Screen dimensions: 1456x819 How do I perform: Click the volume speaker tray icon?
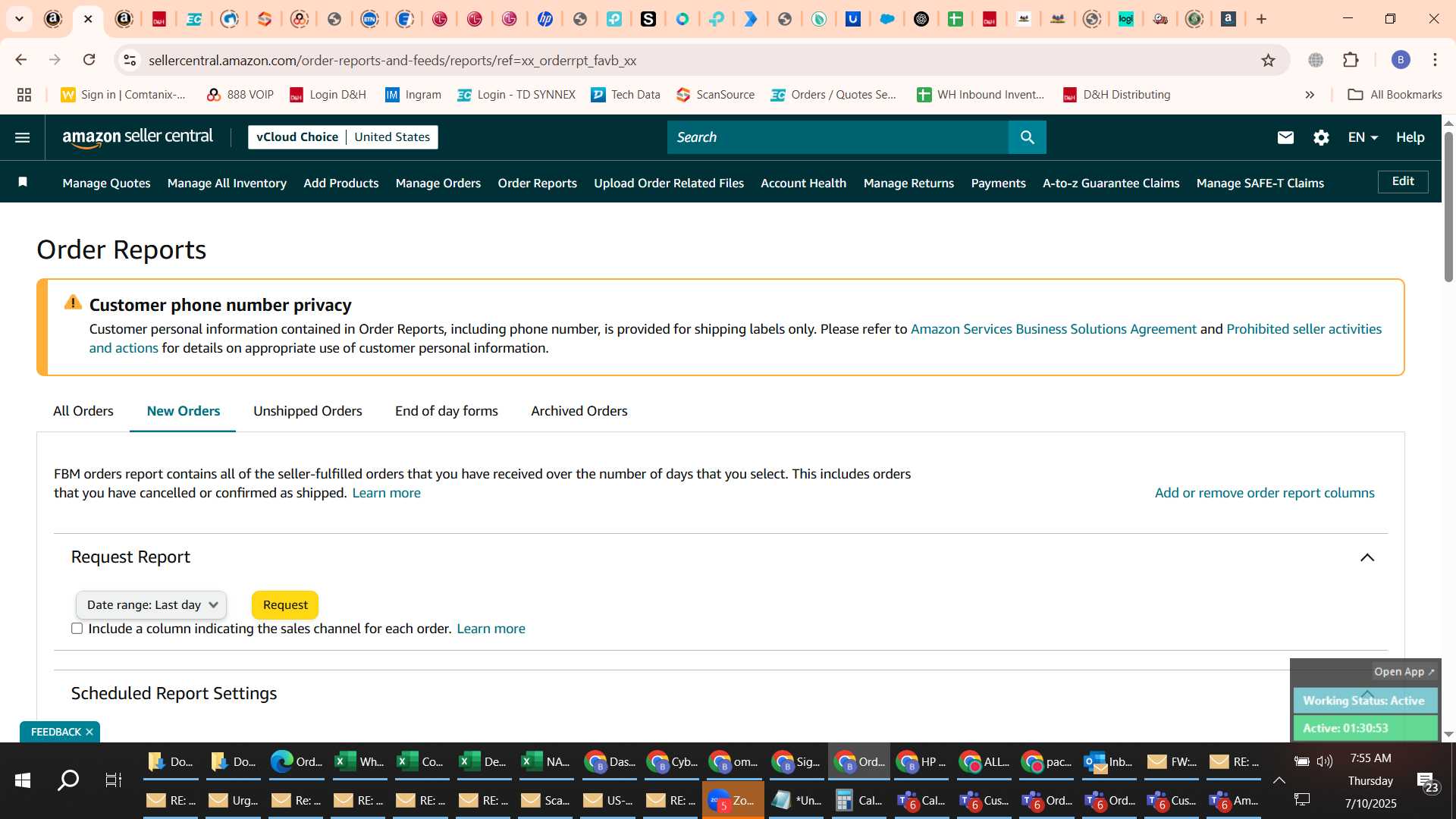[1325, 761]
